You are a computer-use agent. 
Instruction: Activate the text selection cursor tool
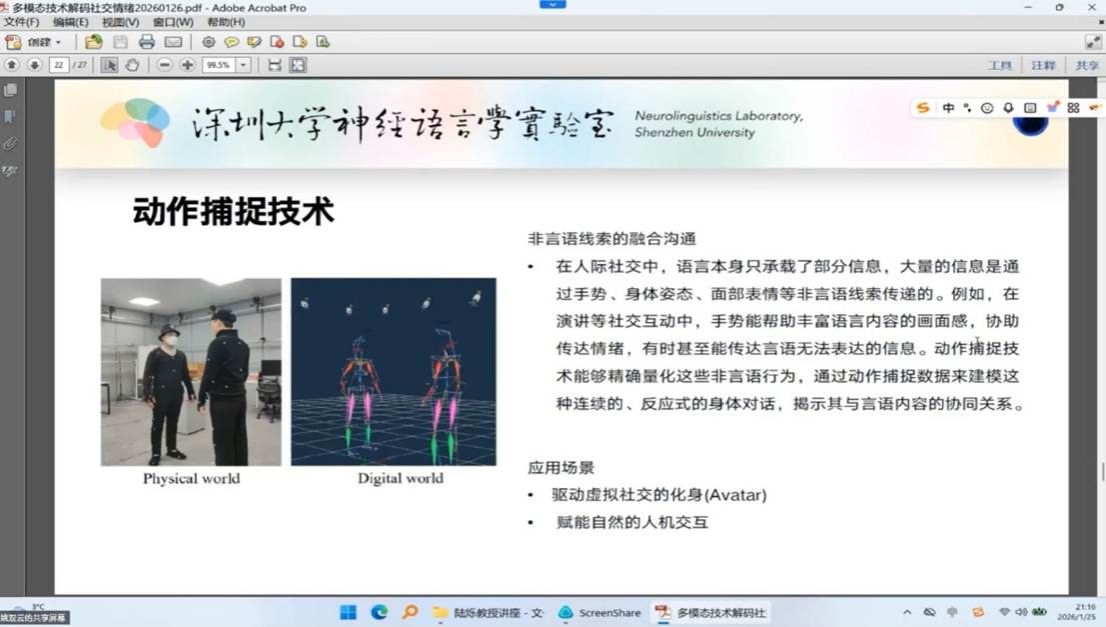(110, 65)
